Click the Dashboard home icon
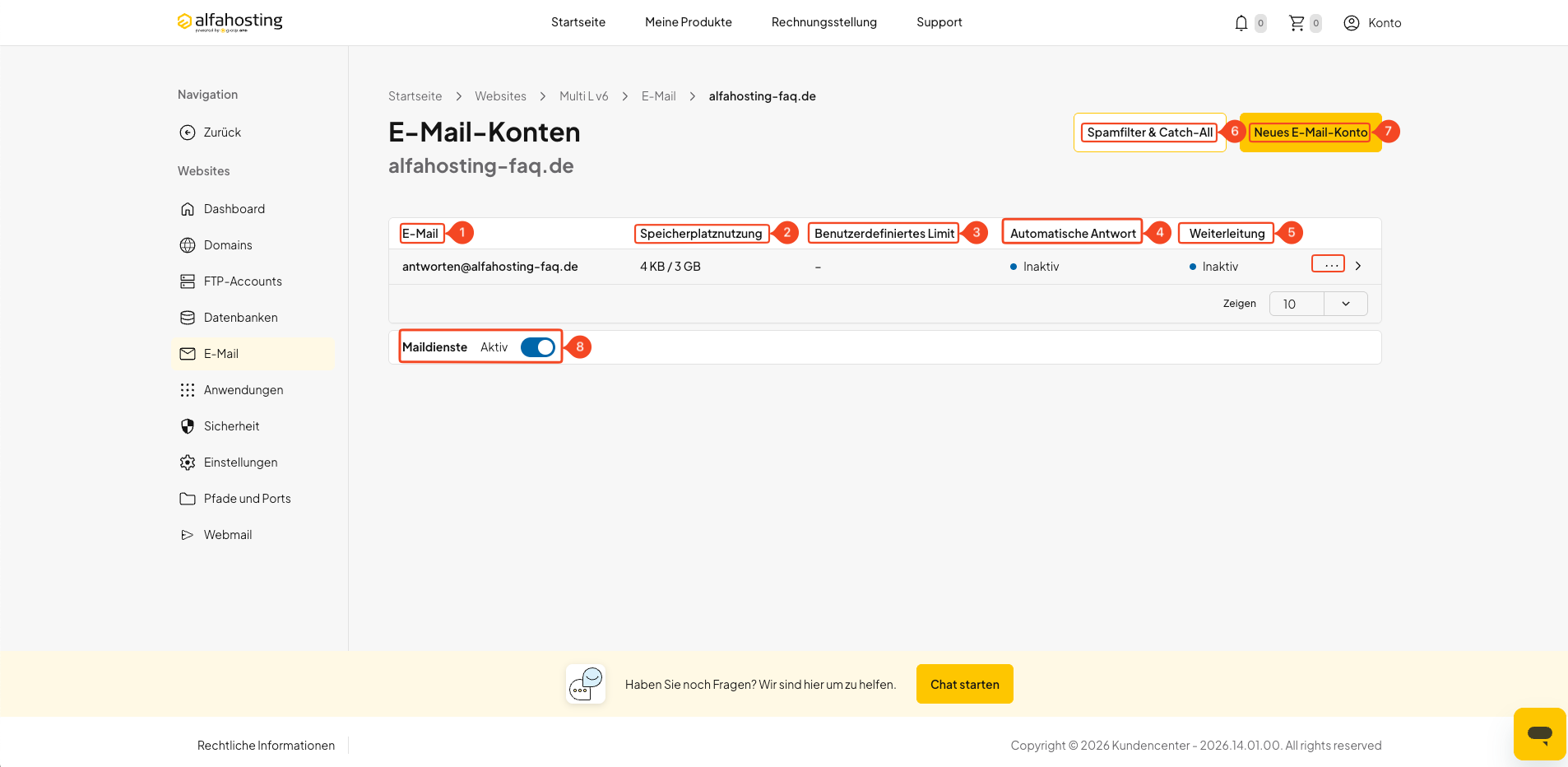The width and height of the screenshot is (1568, 767). (x=188, y=209)
